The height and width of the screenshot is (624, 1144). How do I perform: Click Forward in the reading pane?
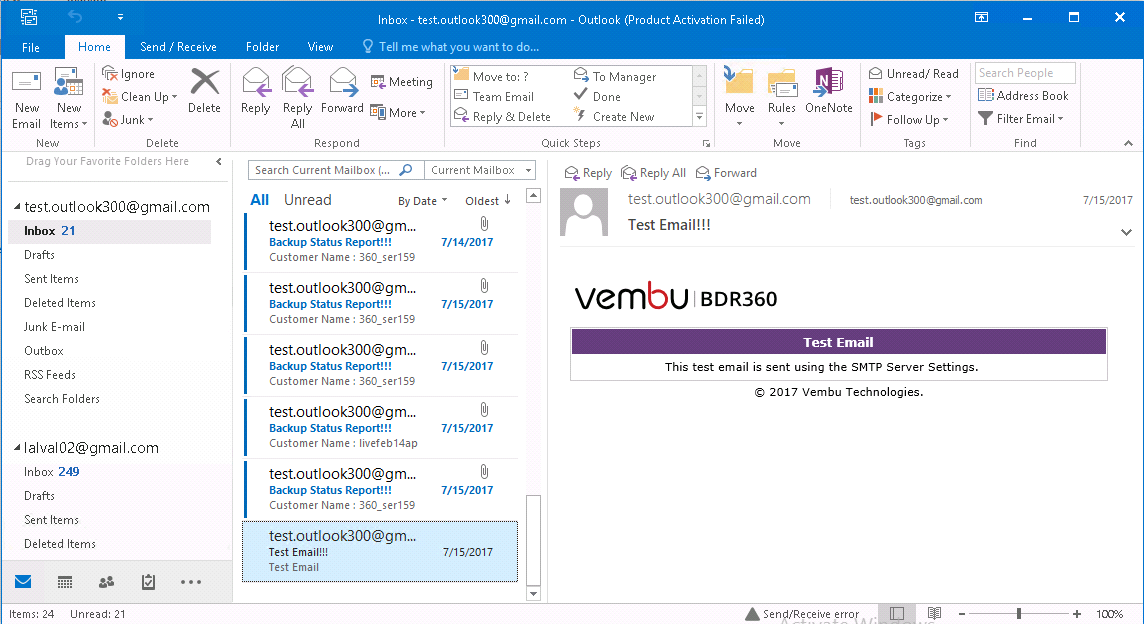tap(726, 173)
